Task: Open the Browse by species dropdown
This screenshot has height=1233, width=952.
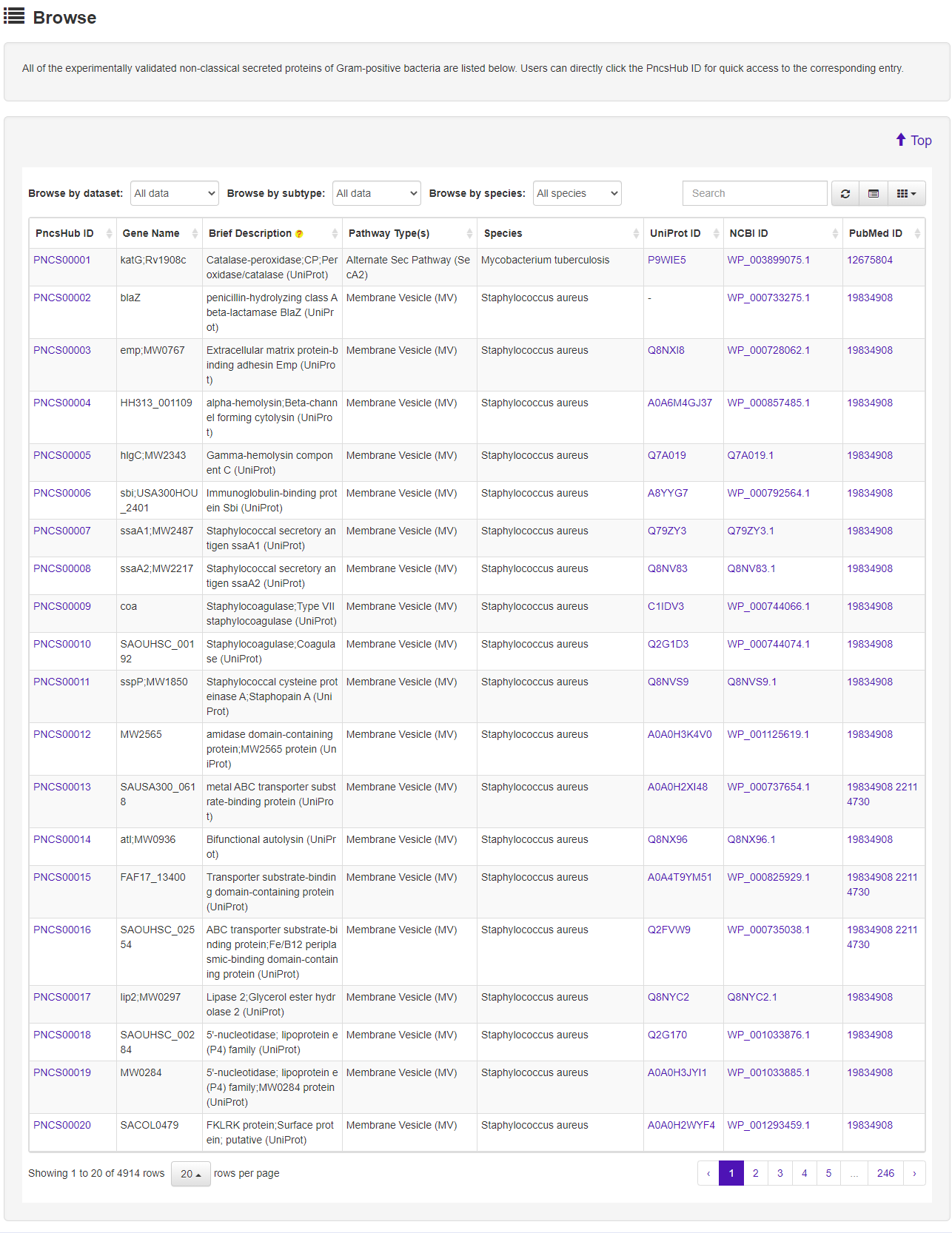Action: pos(577,193)
